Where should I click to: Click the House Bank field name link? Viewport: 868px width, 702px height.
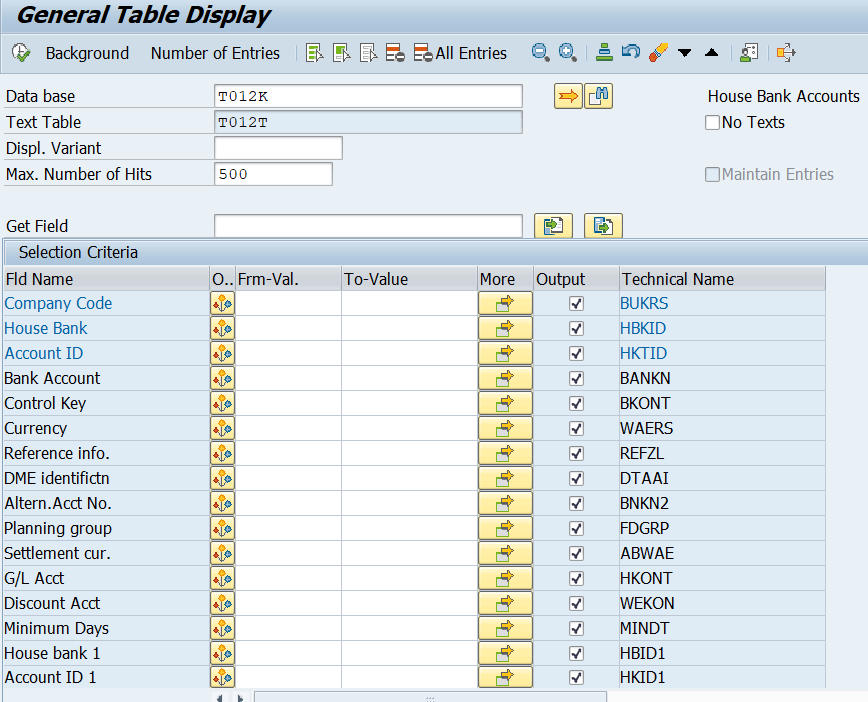[x=46, y=328]
